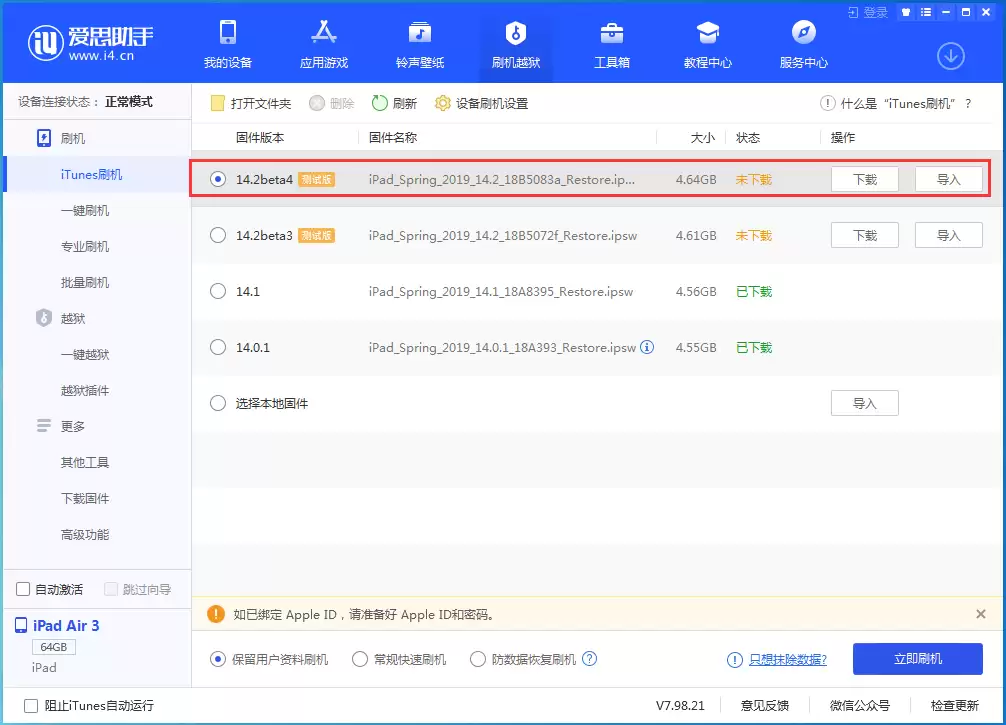This screenshot has height=725, width=1006.
Task: Click the 爱思助手 logo
Action: [x=90, y=43]
